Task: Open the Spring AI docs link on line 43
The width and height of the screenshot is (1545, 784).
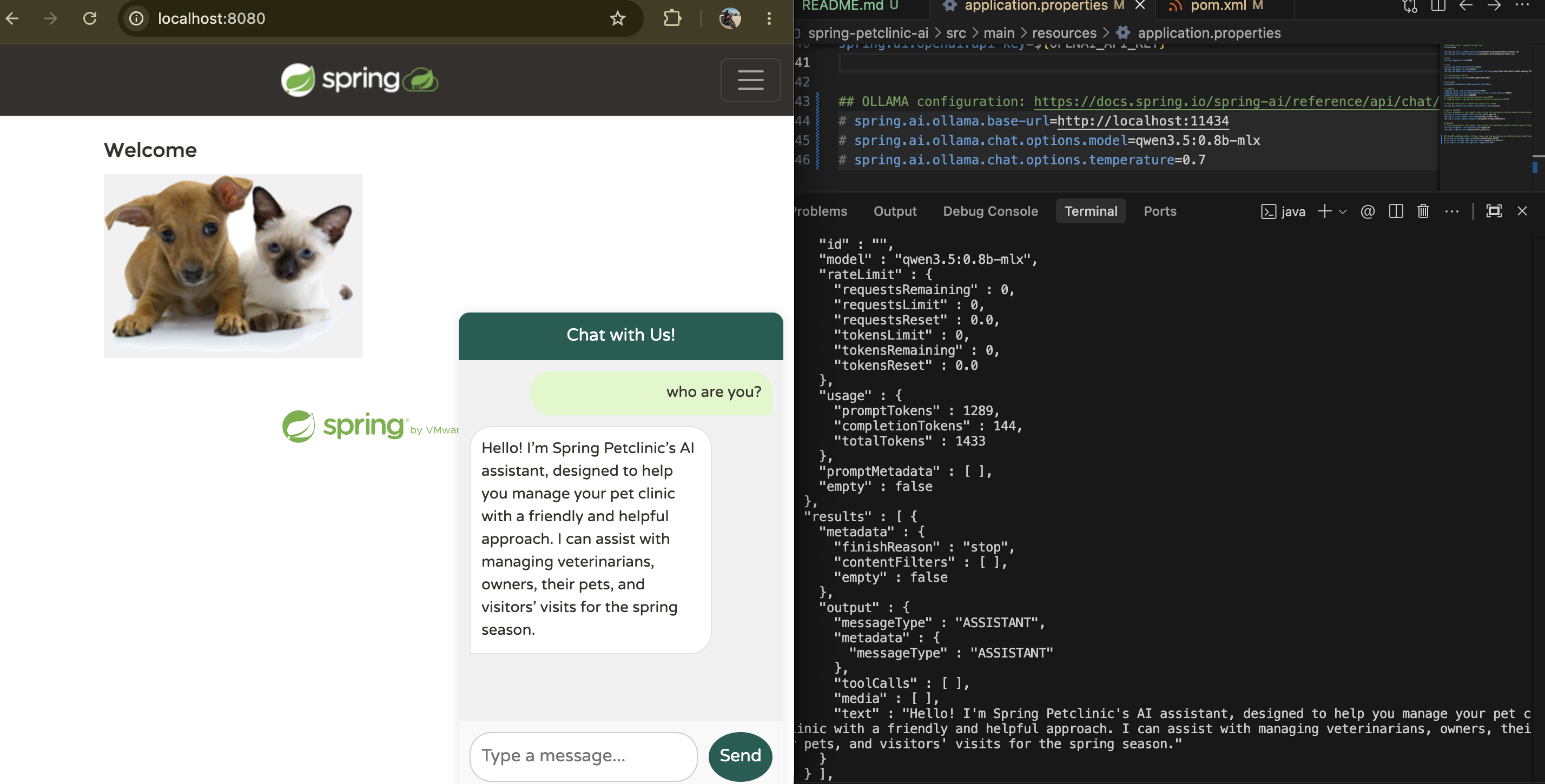Action: [x=1236, y=101]
